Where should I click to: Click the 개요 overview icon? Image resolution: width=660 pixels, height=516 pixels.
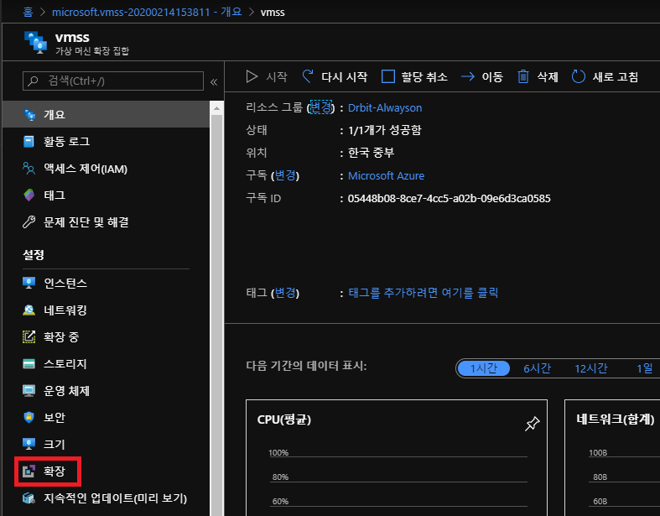tap(29, 114)
